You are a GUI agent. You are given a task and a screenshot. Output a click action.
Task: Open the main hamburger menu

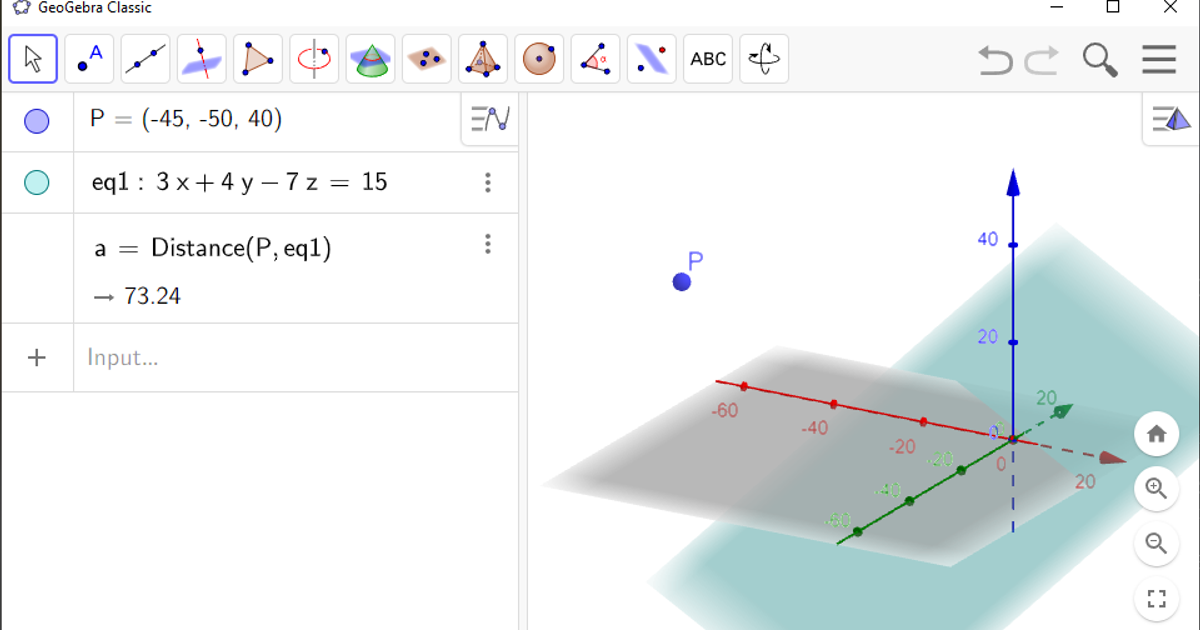click(1158, 59)
